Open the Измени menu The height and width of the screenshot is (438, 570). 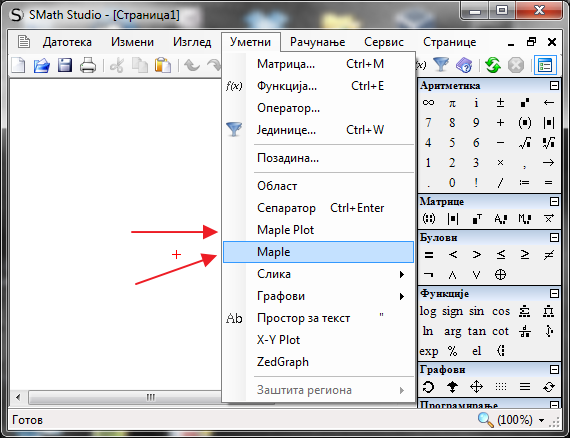132,42
